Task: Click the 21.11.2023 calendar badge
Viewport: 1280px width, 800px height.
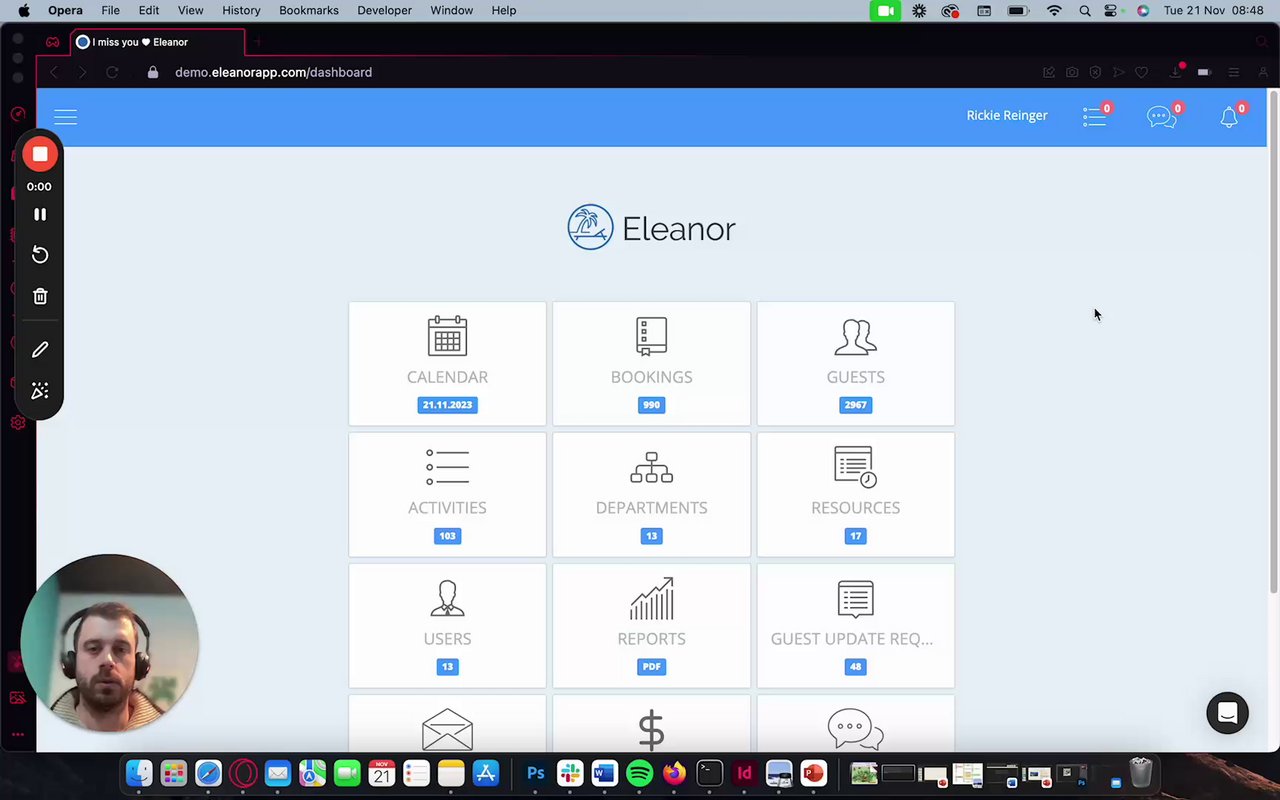Action: coord(447,405)
